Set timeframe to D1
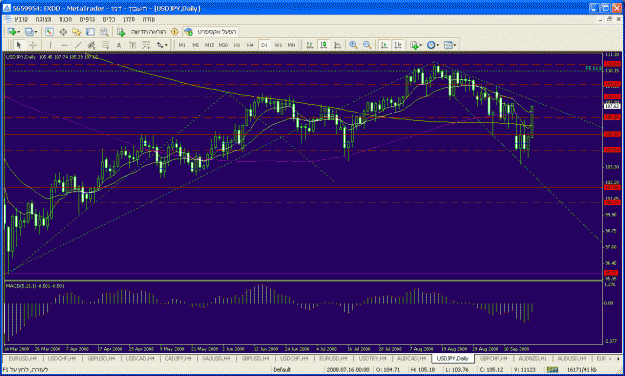This screenshot has width=625, height=376. pyautogui.click(x=264, y=45)
